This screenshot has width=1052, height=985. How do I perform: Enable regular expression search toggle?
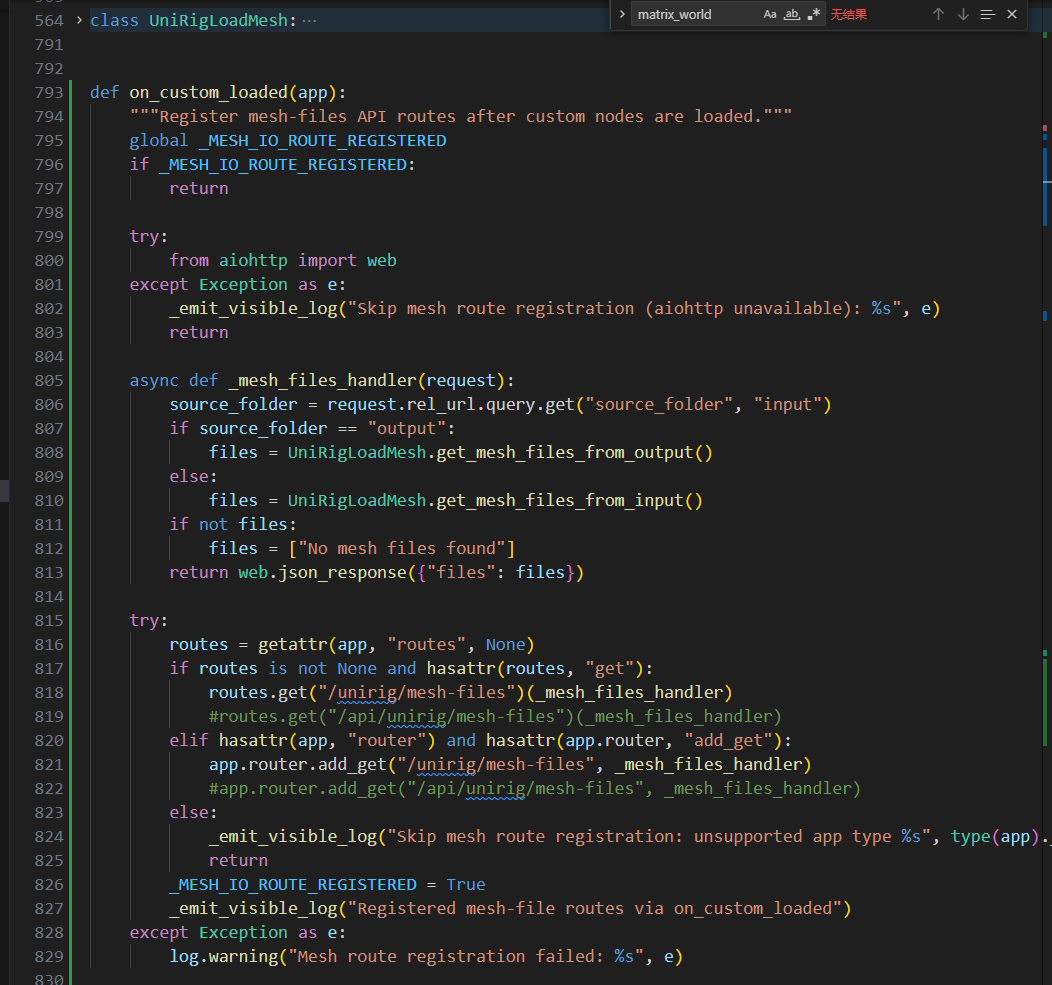coord(814,14)
